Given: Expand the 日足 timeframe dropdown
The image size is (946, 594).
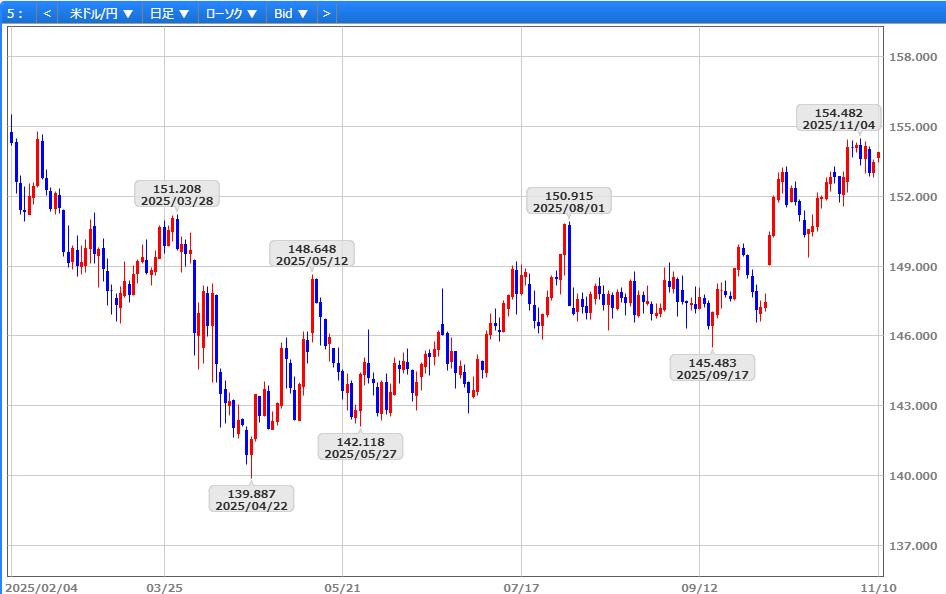Looking at the screenshot, I should (169, 13).
